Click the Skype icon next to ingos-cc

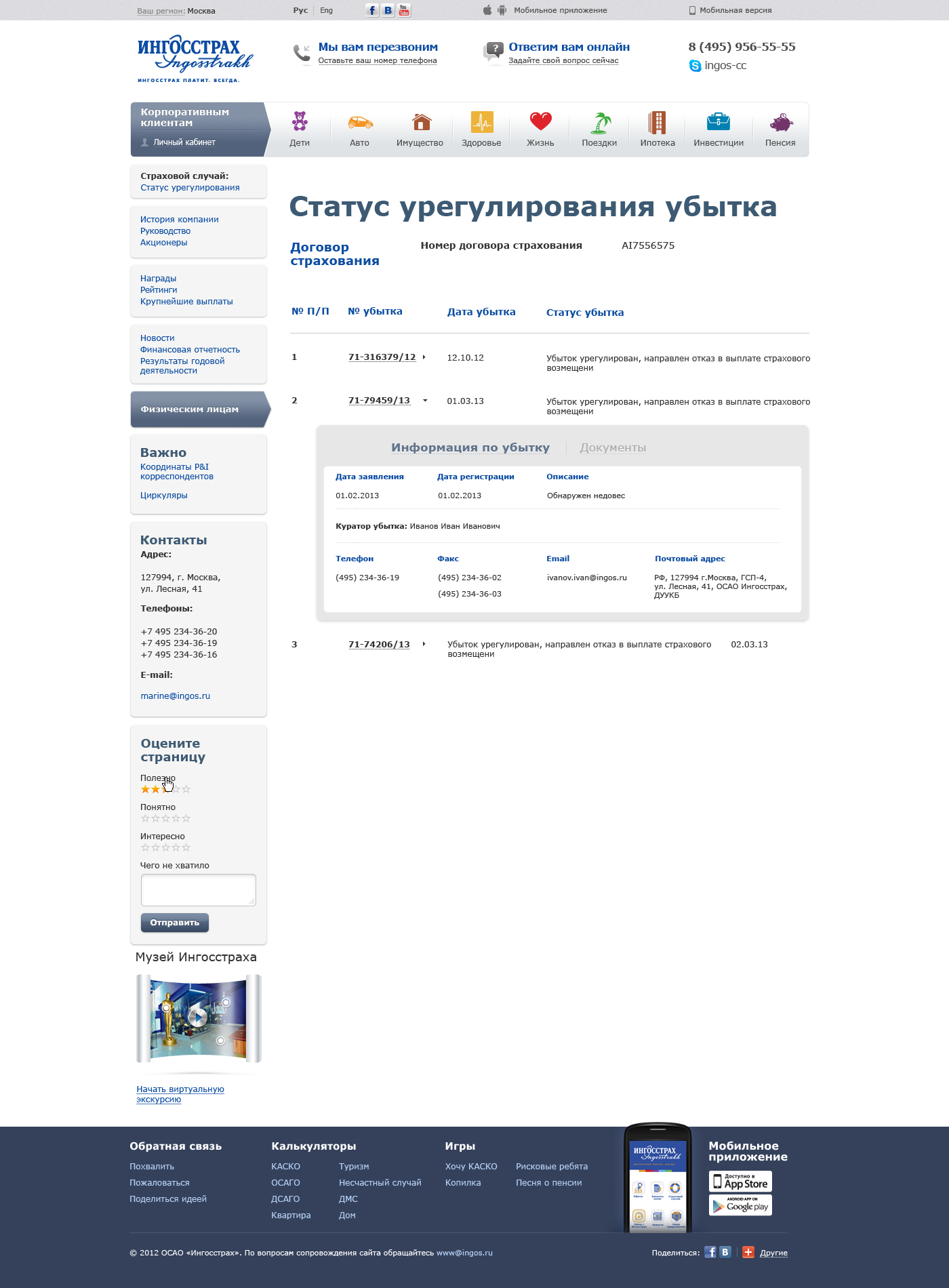695,66
